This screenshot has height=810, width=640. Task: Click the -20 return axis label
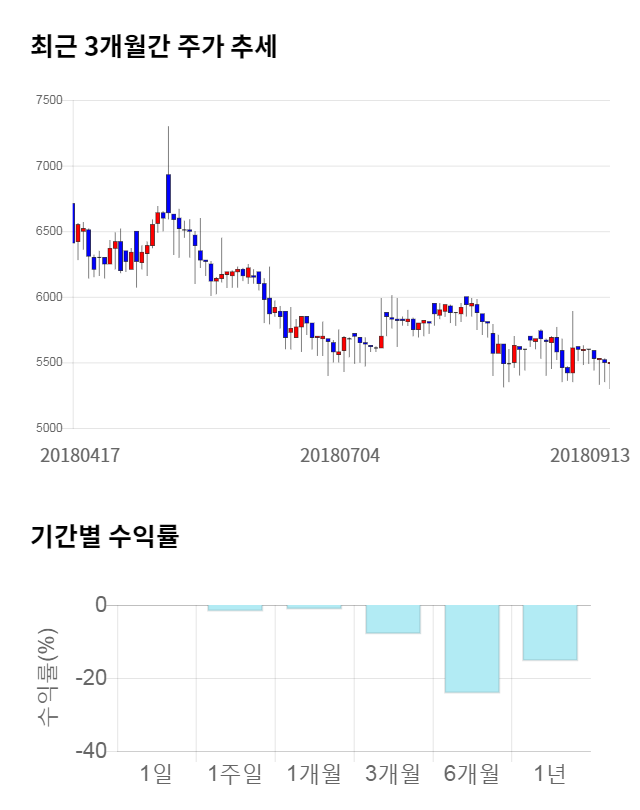pyautogui.click(x=91, y=678)
